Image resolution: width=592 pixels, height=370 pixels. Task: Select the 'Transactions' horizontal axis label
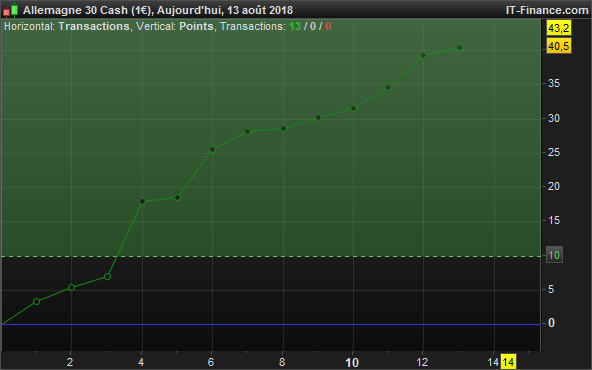click(x=94, y=26)
